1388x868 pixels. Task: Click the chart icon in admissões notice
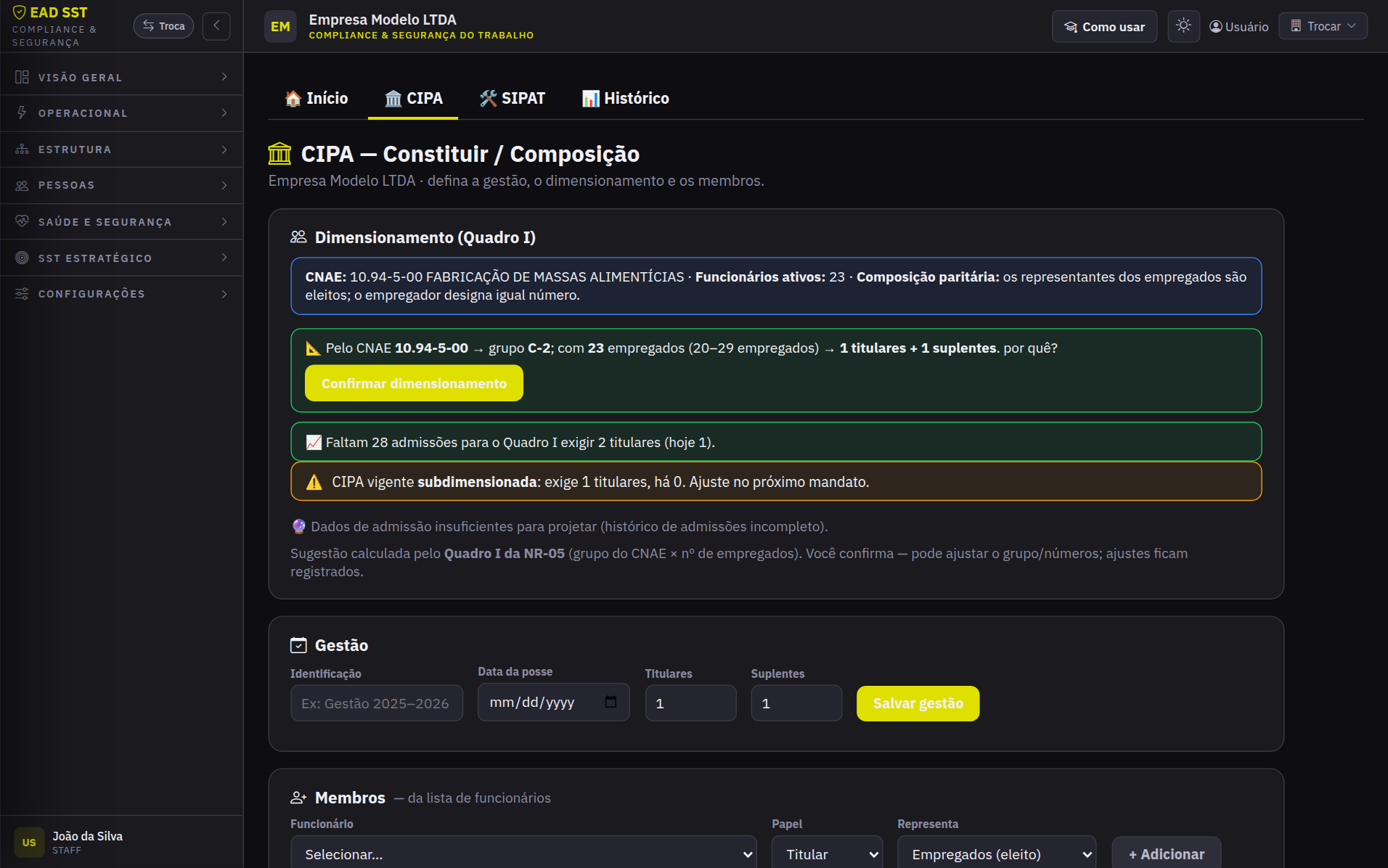pyautogui.click(x=313, y=443)
